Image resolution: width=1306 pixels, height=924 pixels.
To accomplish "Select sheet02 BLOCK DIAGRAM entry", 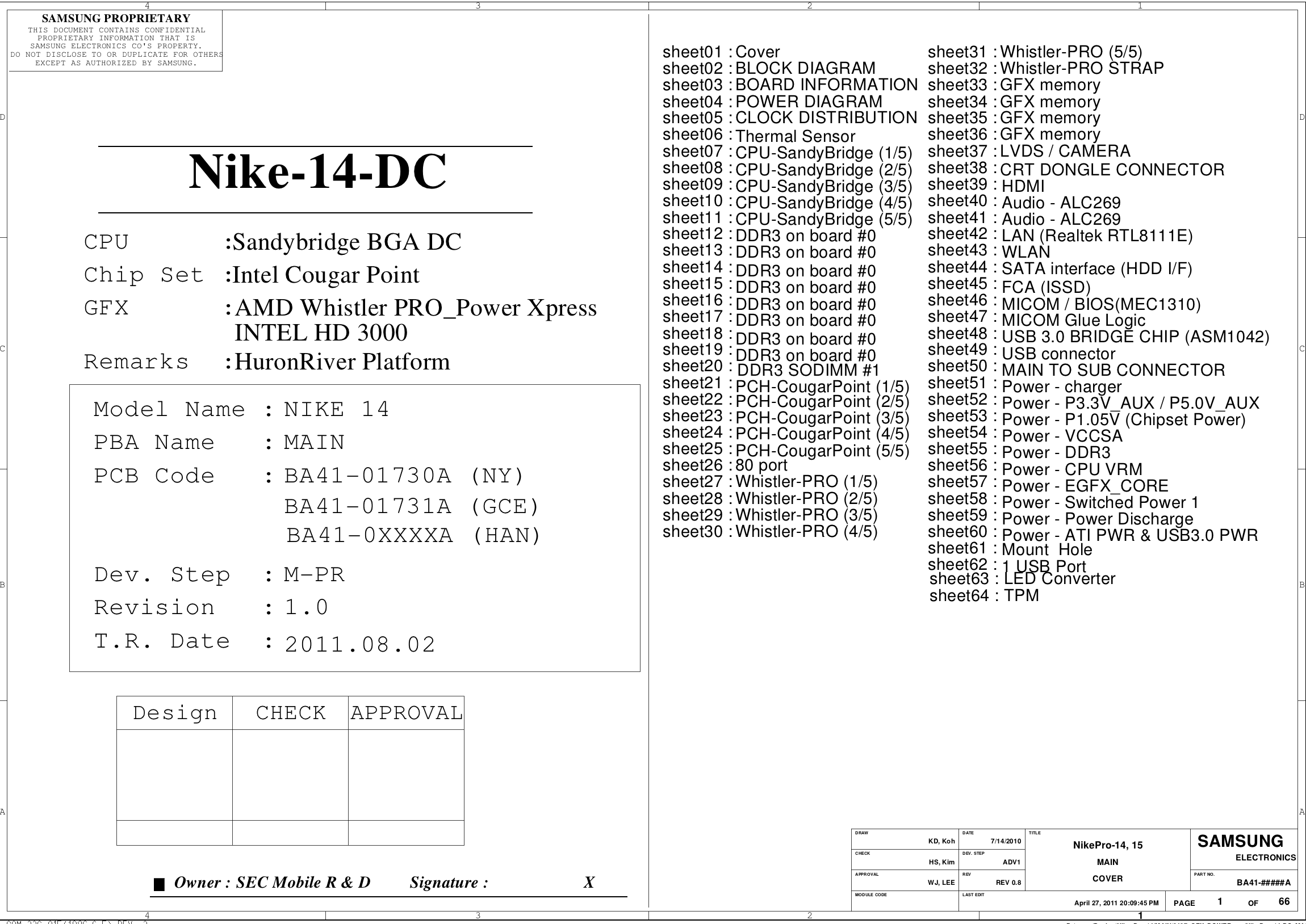I will tap(769, 68).
